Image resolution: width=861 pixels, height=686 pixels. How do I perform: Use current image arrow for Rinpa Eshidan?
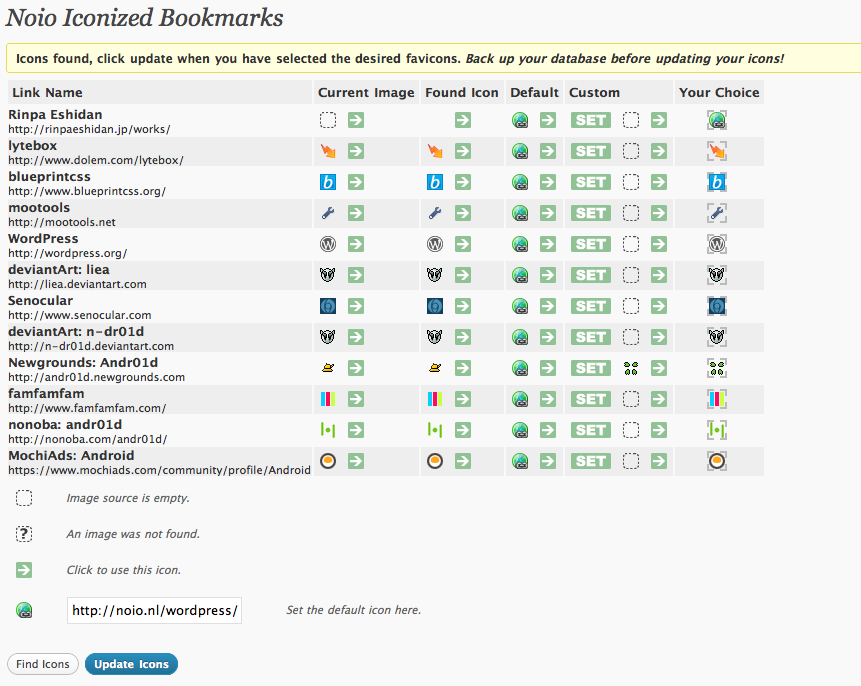pyautogui.click(x=356, y=120)
